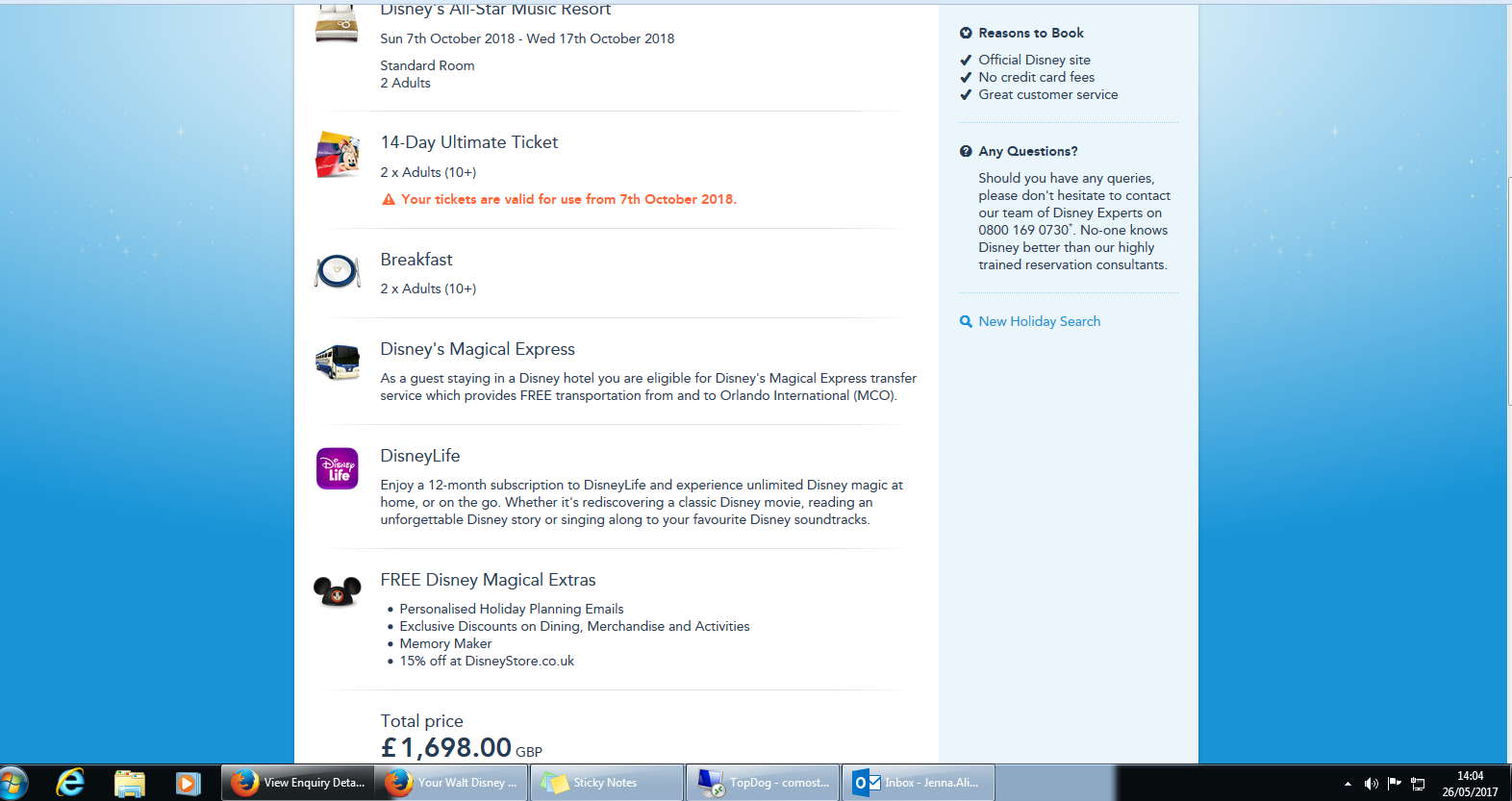Open the clock showing 14:04 and 26/05/2017

(x=1470, y=784)
